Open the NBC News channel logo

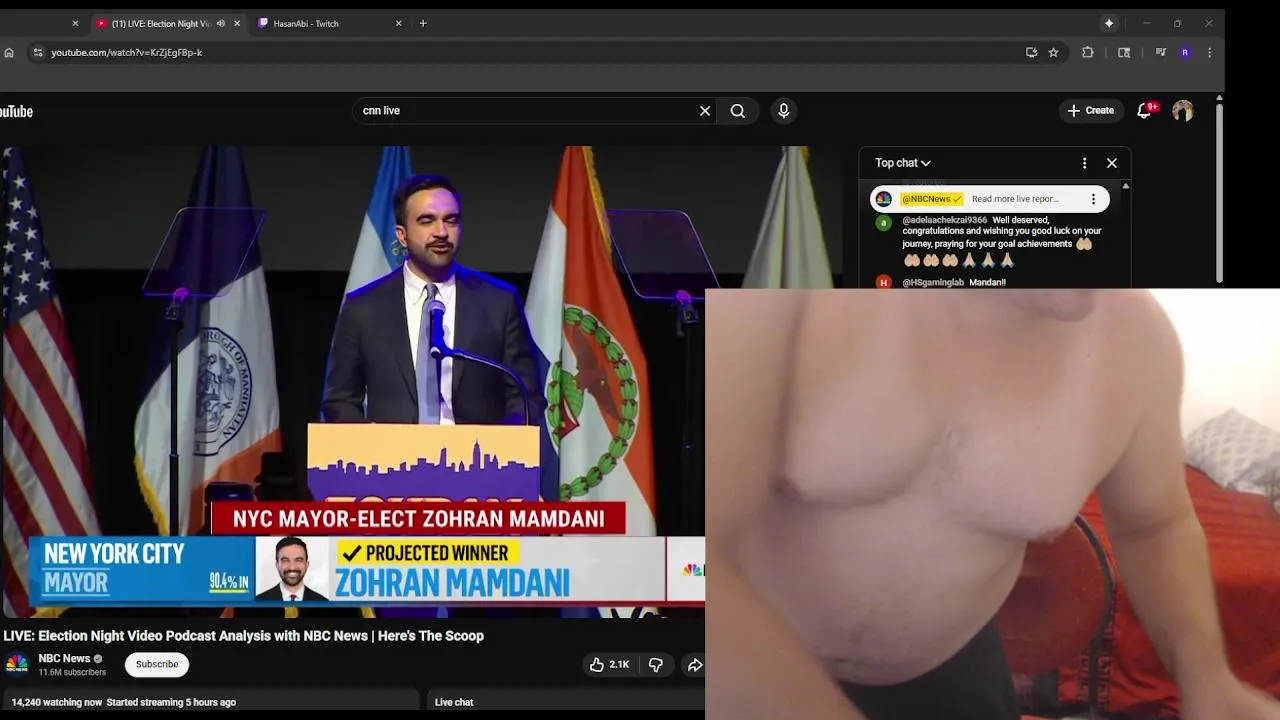point(17,664)
